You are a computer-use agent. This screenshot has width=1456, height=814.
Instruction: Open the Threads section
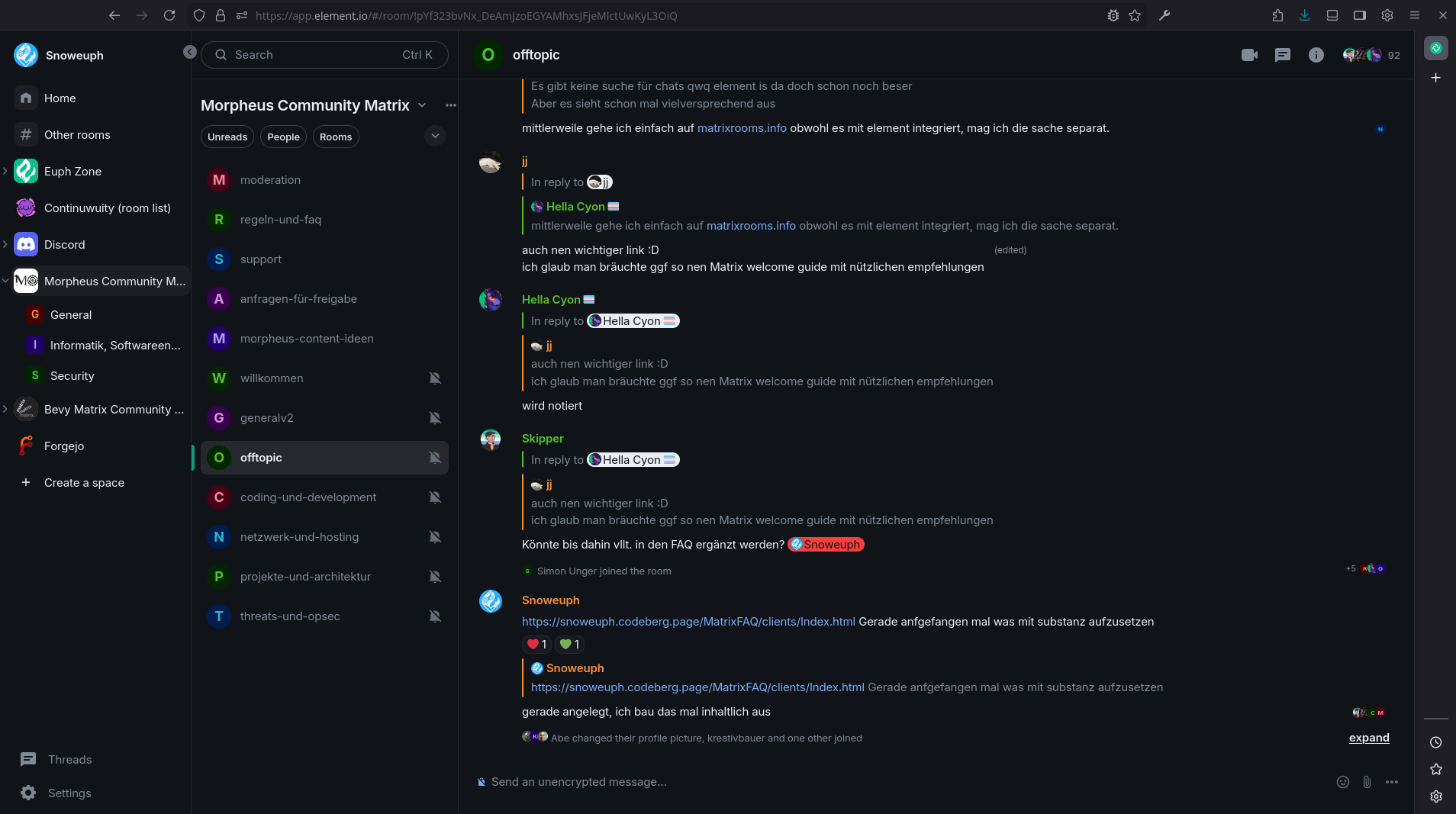[x=69, y=760]
